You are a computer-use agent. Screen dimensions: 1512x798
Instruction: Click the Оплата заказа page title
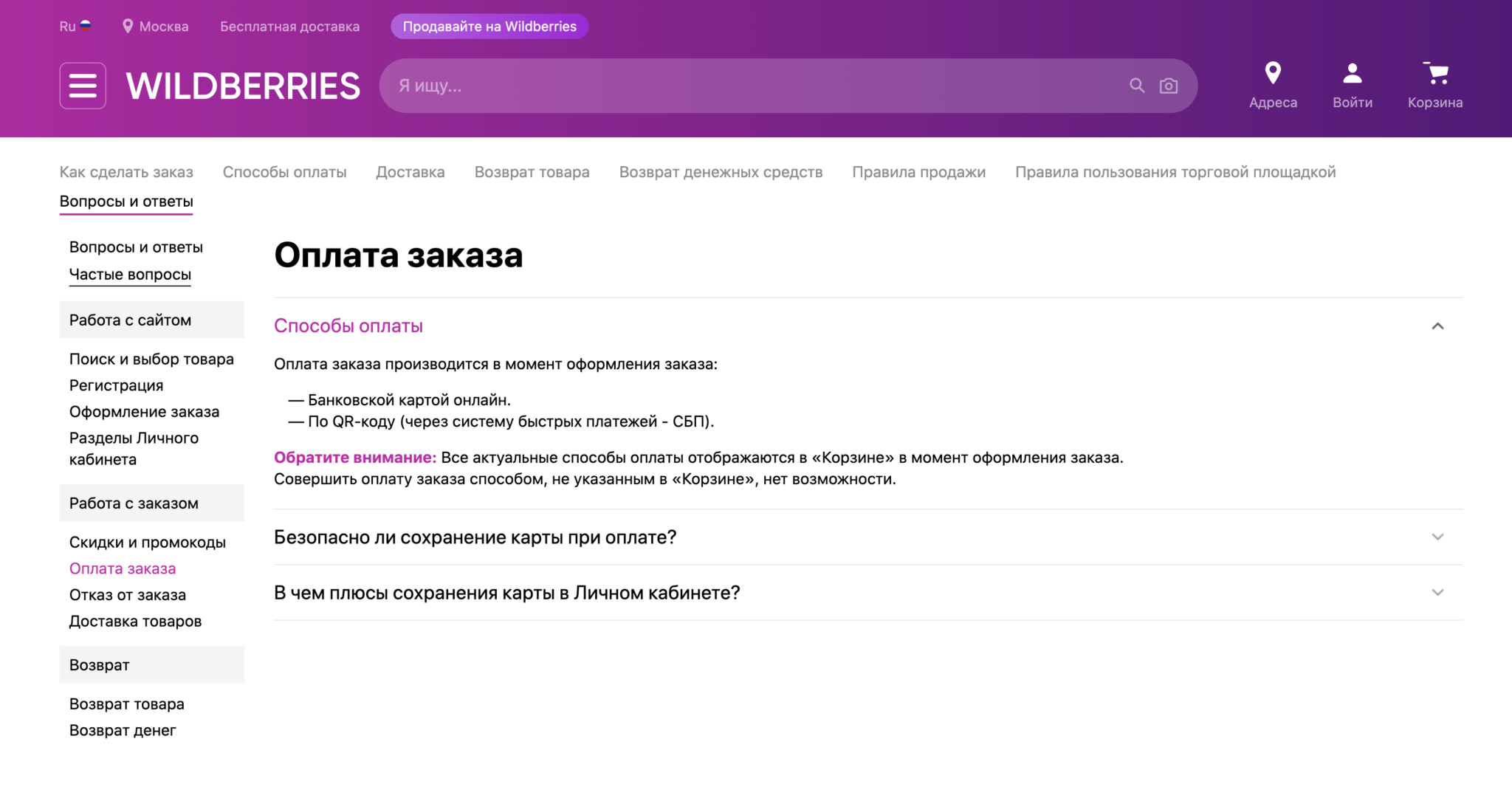tap(399, 255)
